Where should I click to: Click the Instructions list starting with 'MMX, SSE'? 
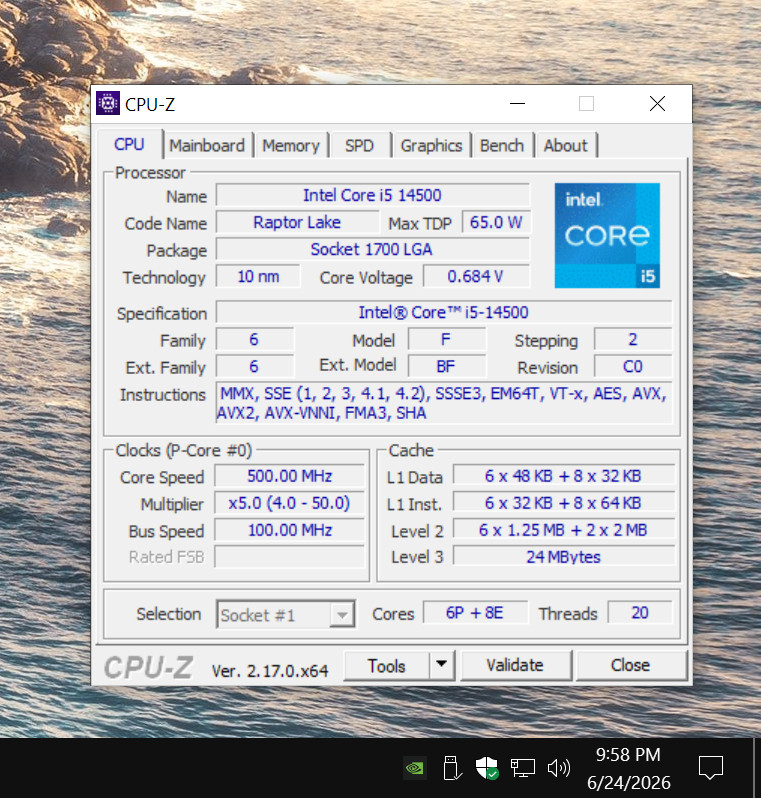[444, 403]
